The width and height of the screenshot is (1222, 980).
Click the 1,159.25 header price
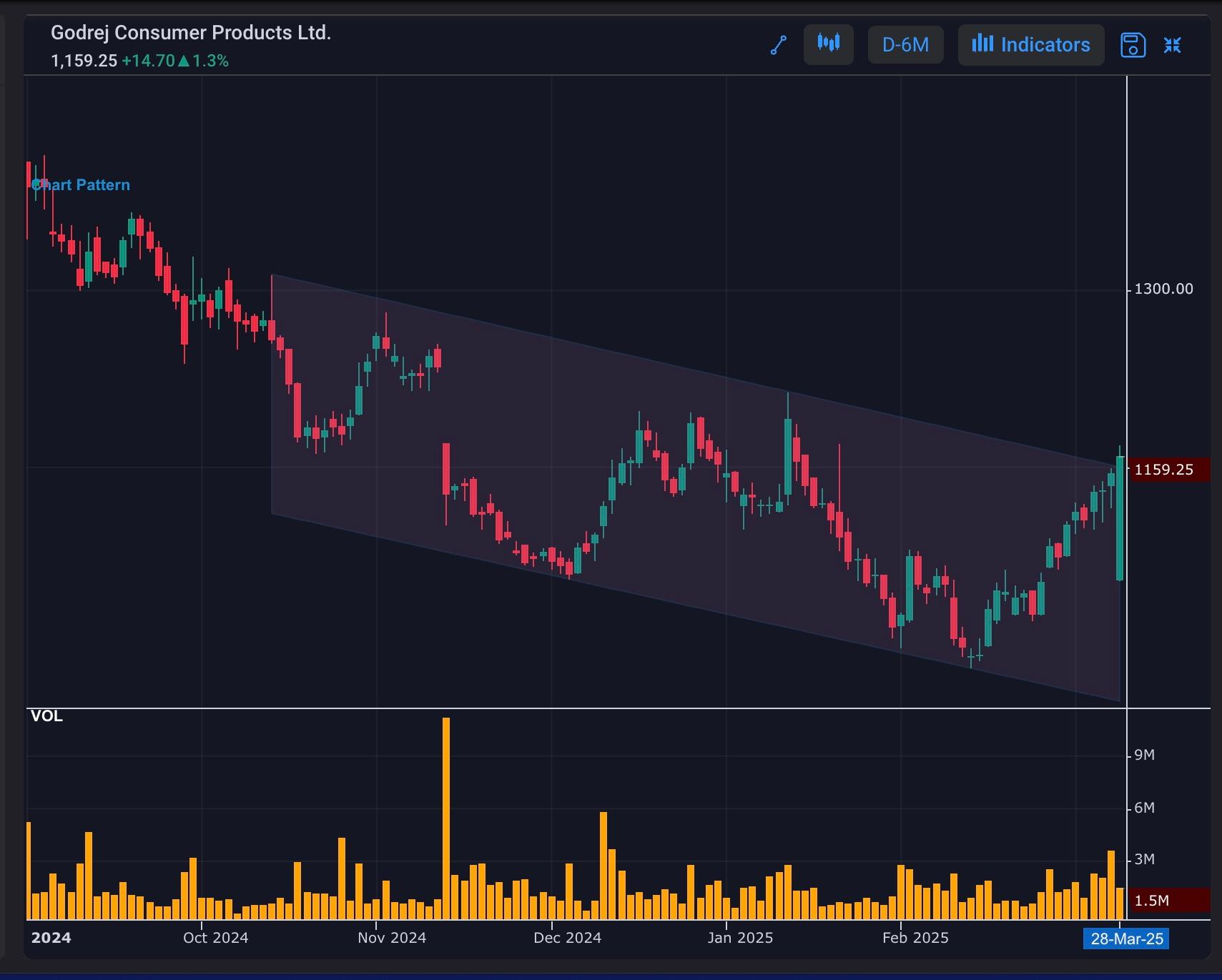84,61
